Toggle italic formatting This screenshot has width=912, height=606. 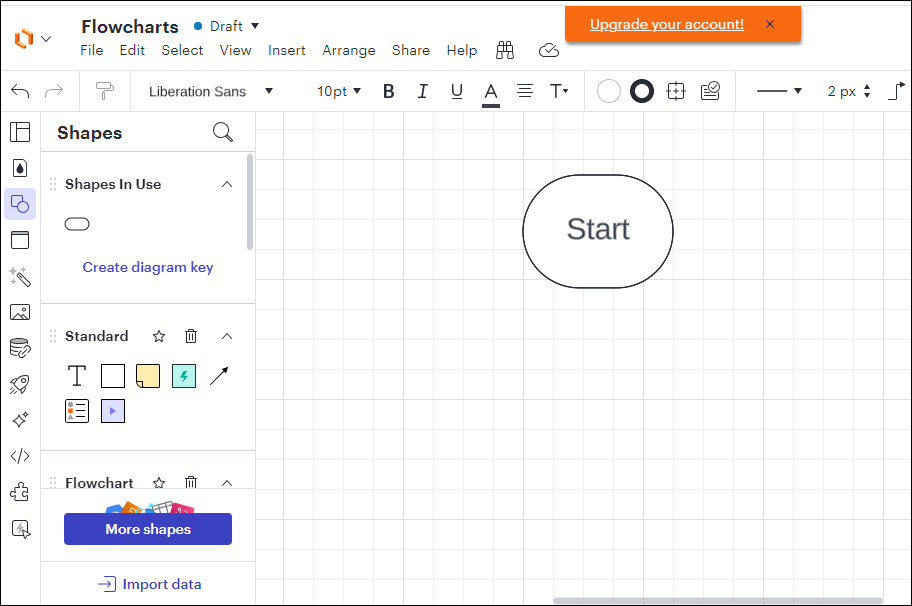click(423, 91)
